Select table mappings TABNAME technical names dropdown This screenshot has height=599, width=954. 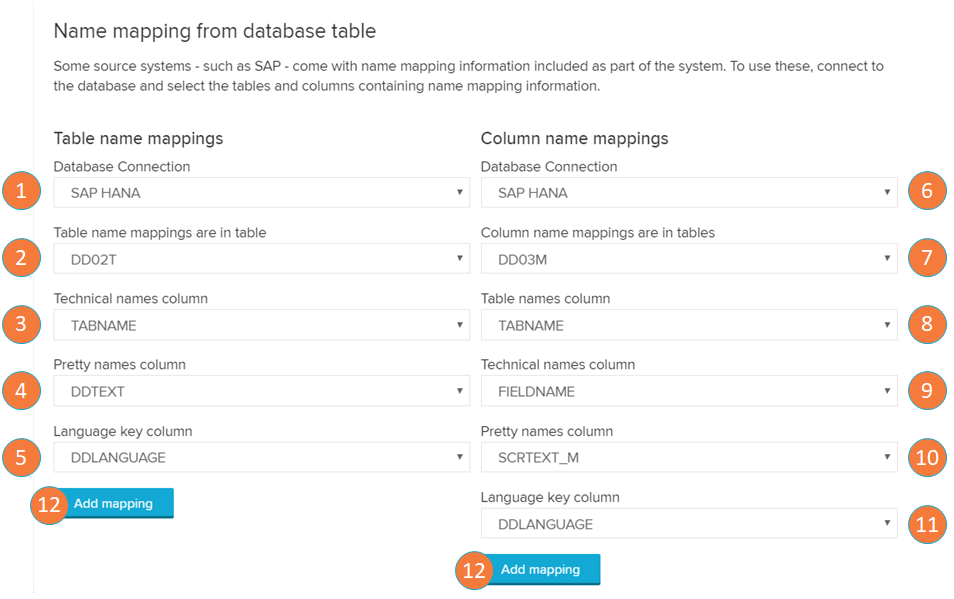tap(261, 325)
